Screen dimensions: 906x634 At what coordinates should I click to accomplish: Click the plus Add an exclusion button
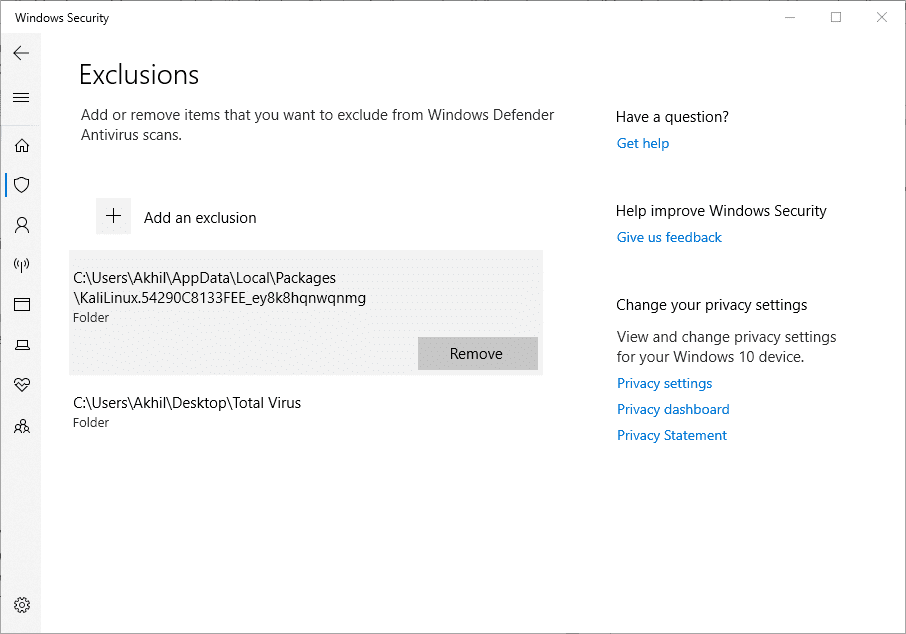114,216
